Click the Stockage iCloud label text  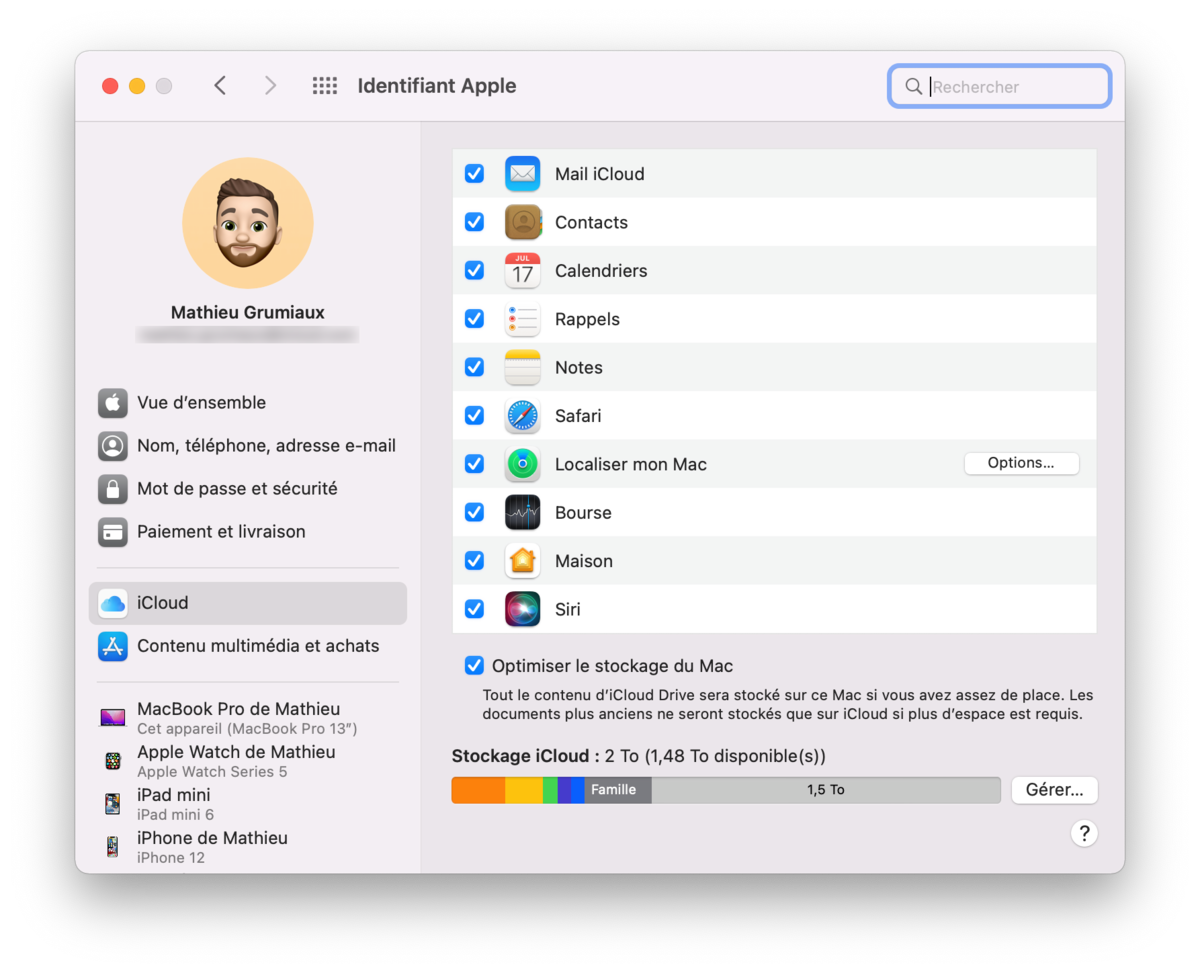(x=525, y=756)
